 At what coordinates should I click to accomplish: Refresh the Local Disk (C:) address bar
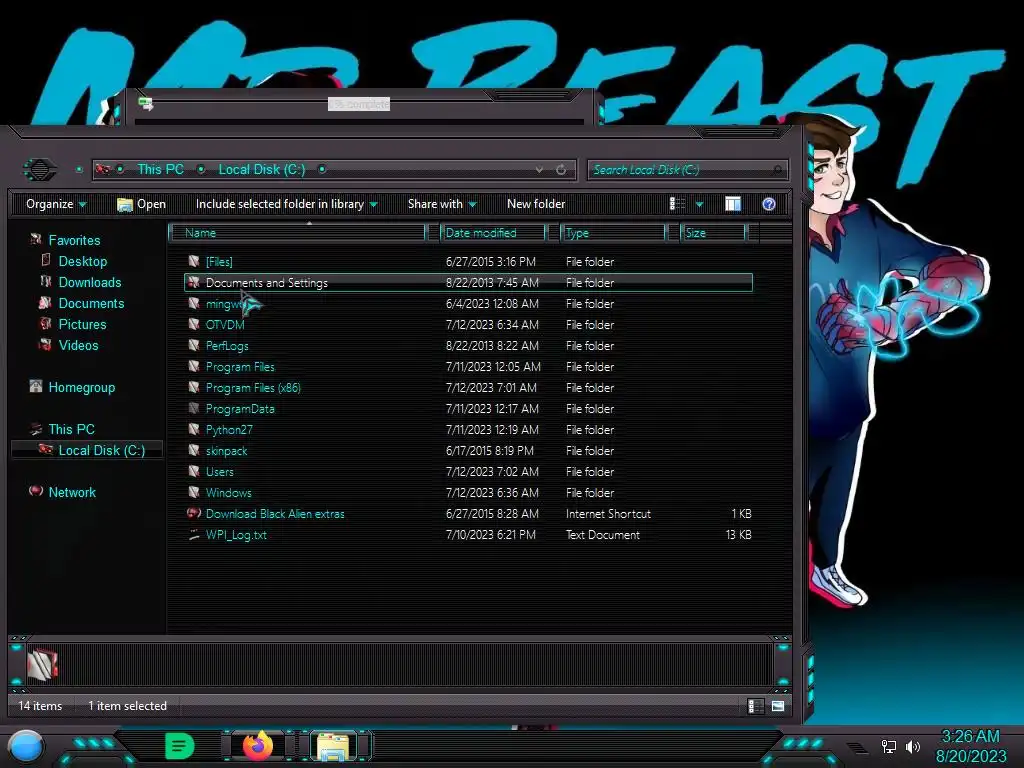click(561, 170)
